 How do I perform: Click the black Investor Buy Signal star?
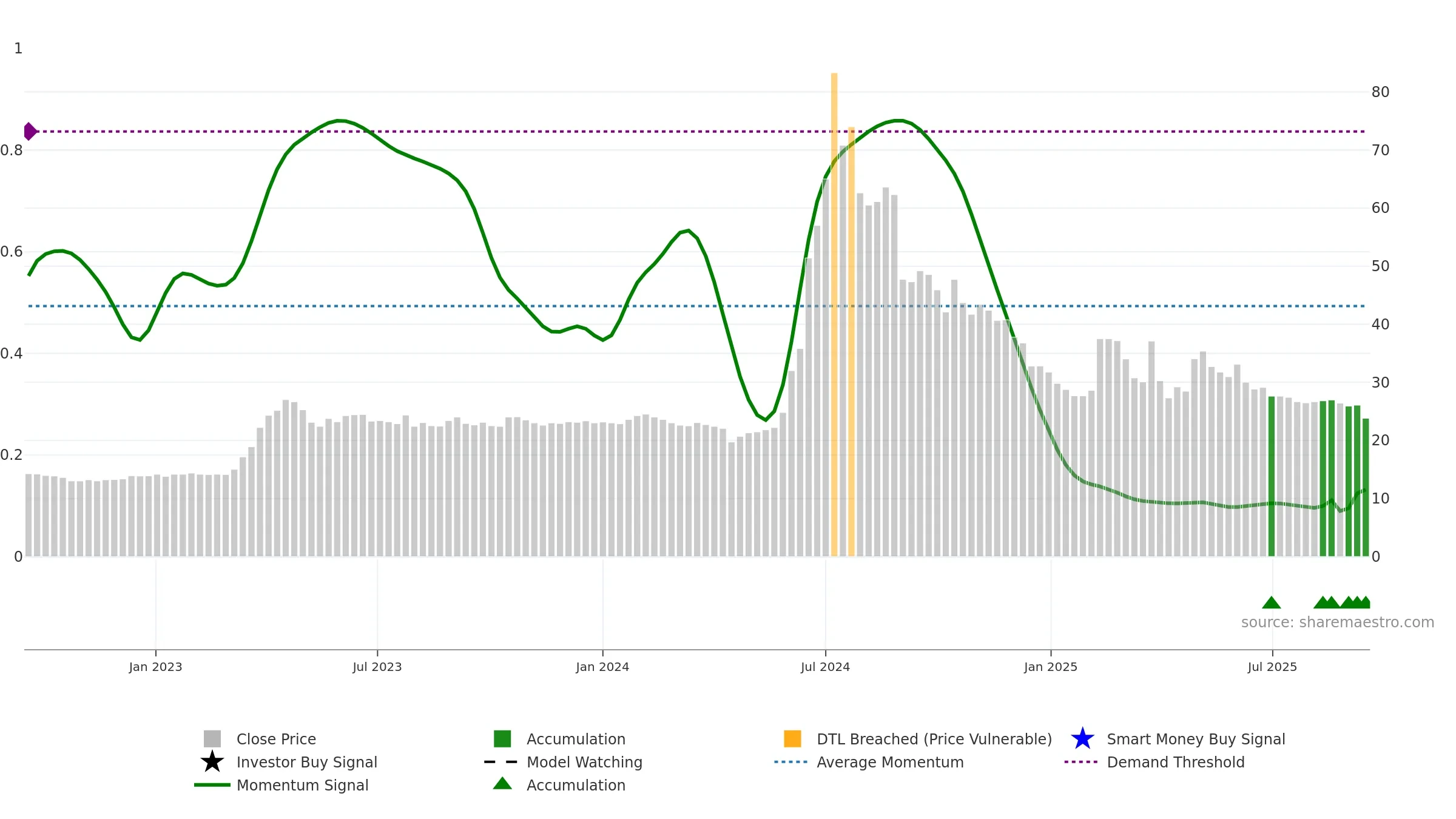pyautogui.click(x=212, y=761)
